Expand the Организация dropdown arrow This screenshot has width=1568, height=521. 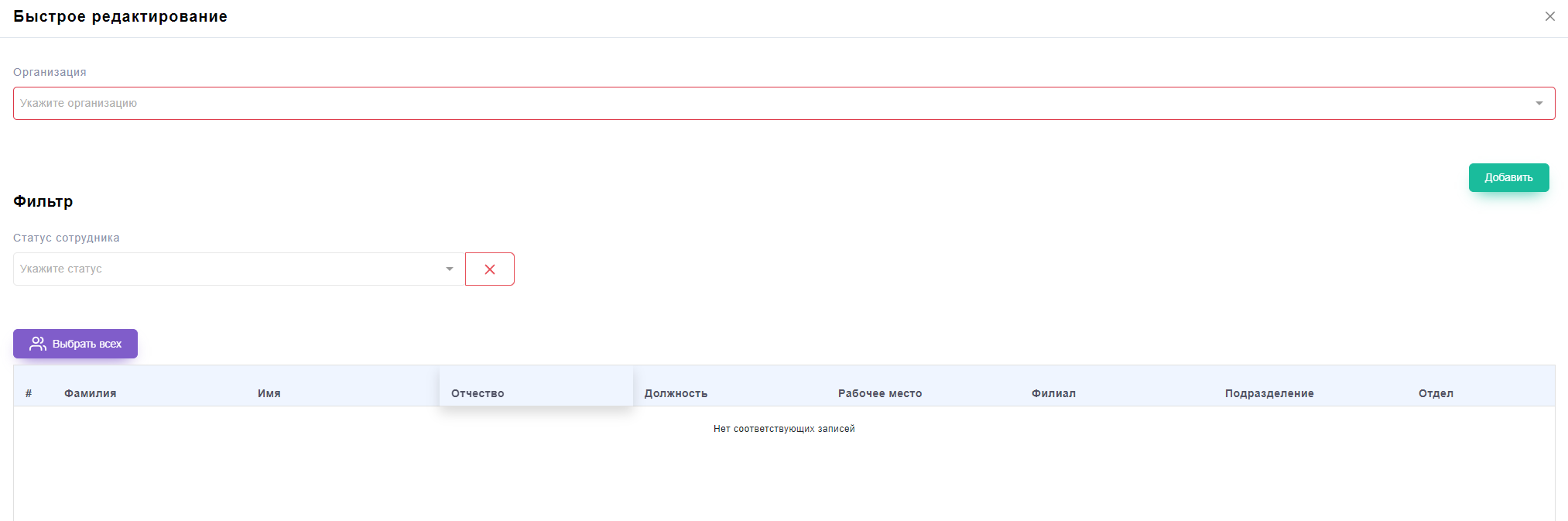coord(1539,104)
